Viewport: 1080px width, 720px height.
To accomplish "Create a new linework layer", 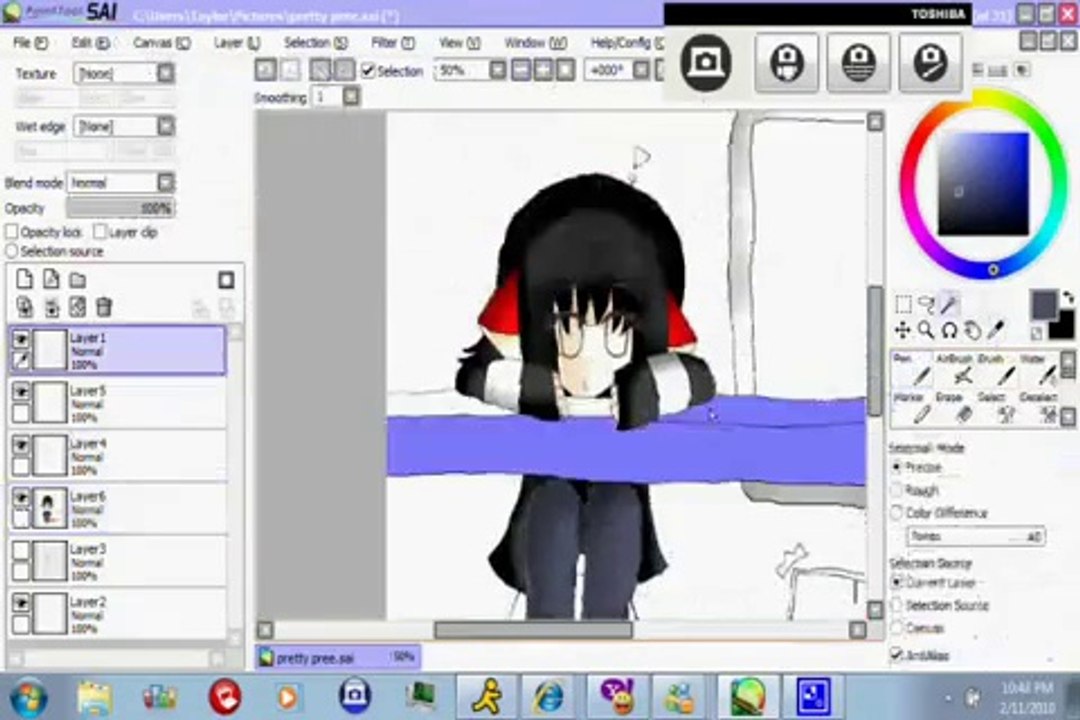I will click(x=51, y=279).
